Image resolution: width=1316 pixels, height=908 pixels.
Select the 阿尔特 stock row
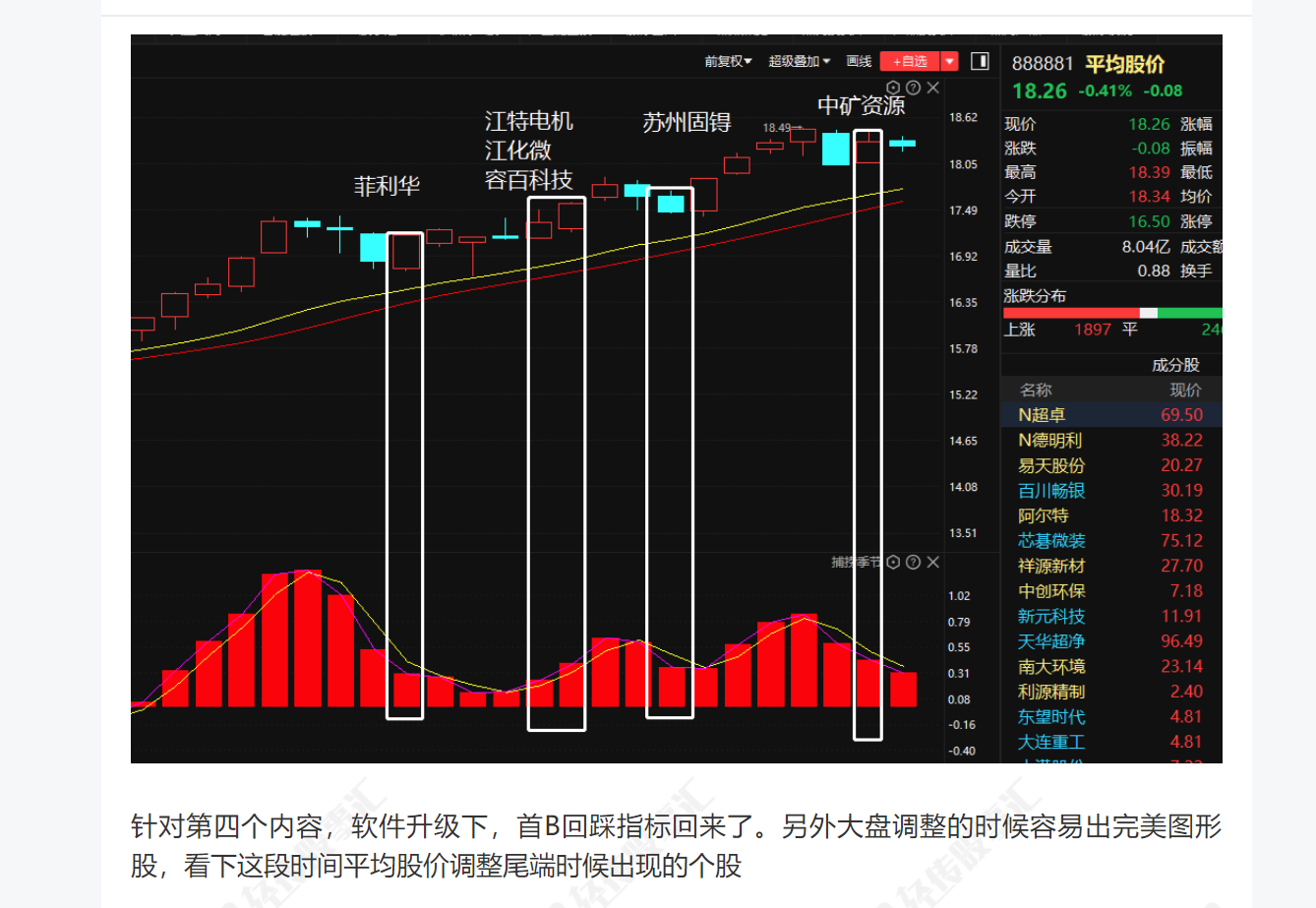tap(1111, 515)
